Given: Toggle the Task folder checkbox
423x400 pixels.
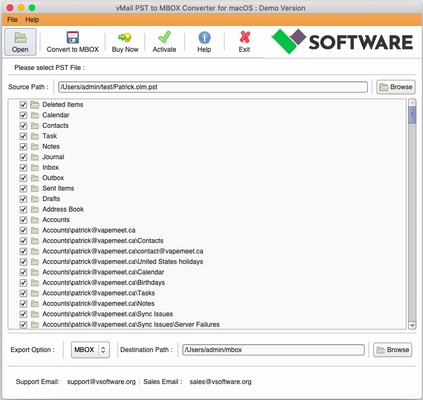Looking at the screenshot, I should click(23, 136).
